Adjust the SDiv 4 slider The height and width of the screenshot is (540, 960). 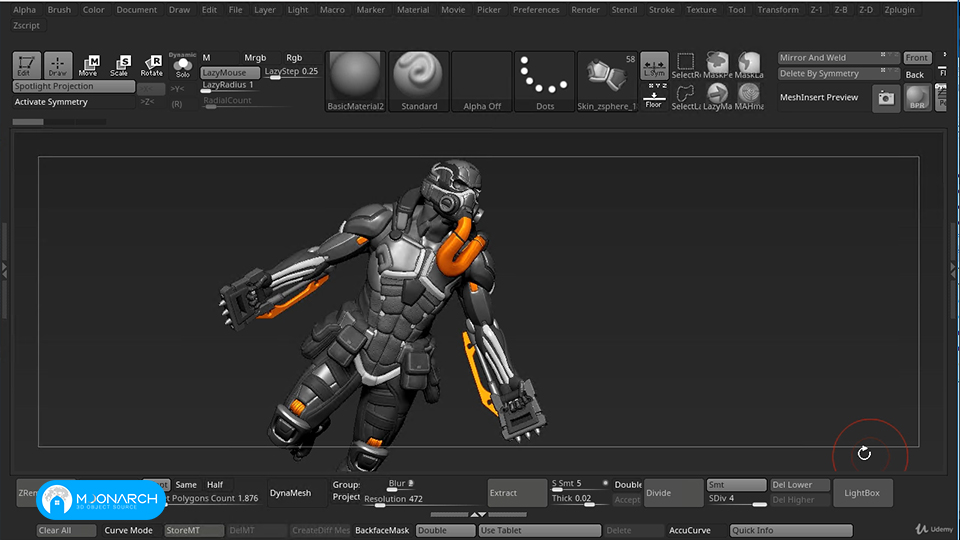tap(737, 499)
